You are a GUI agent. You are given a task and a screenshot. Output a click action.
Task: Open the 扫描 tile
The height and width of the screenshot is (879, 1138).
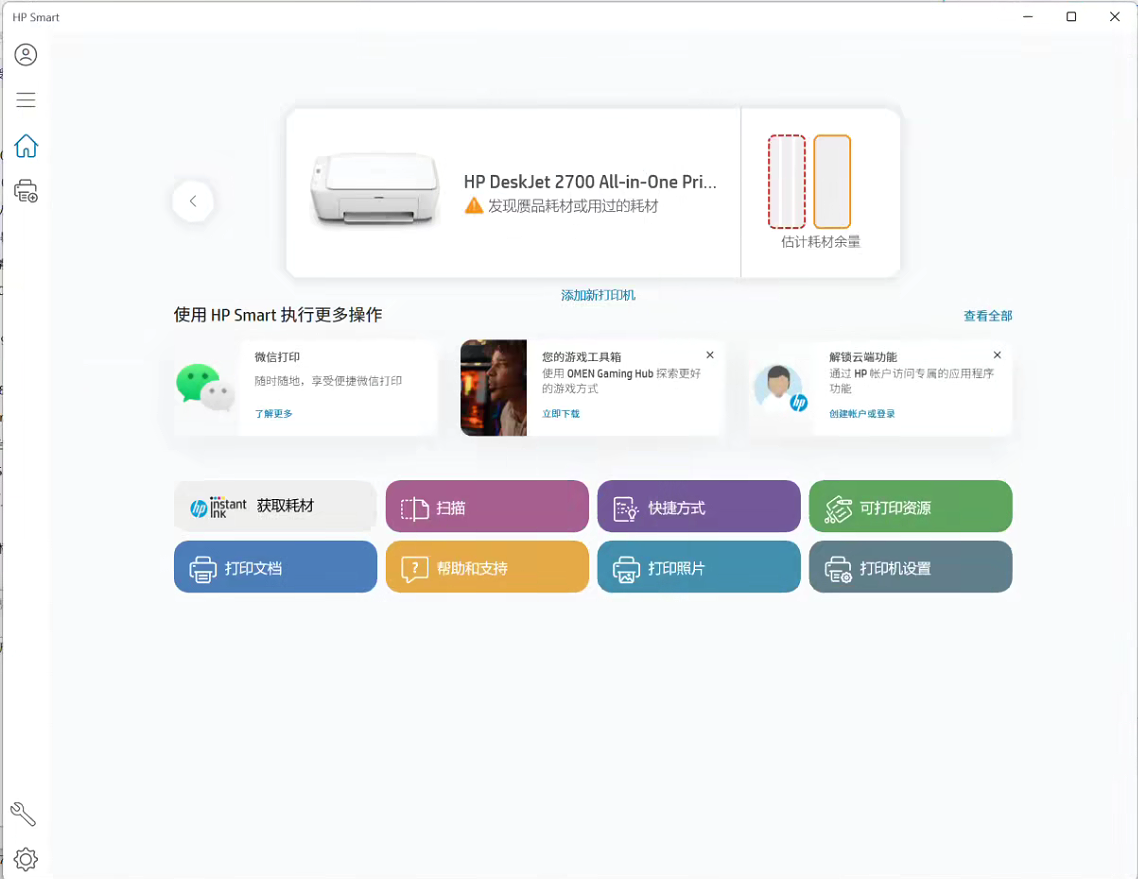point(487,506)
